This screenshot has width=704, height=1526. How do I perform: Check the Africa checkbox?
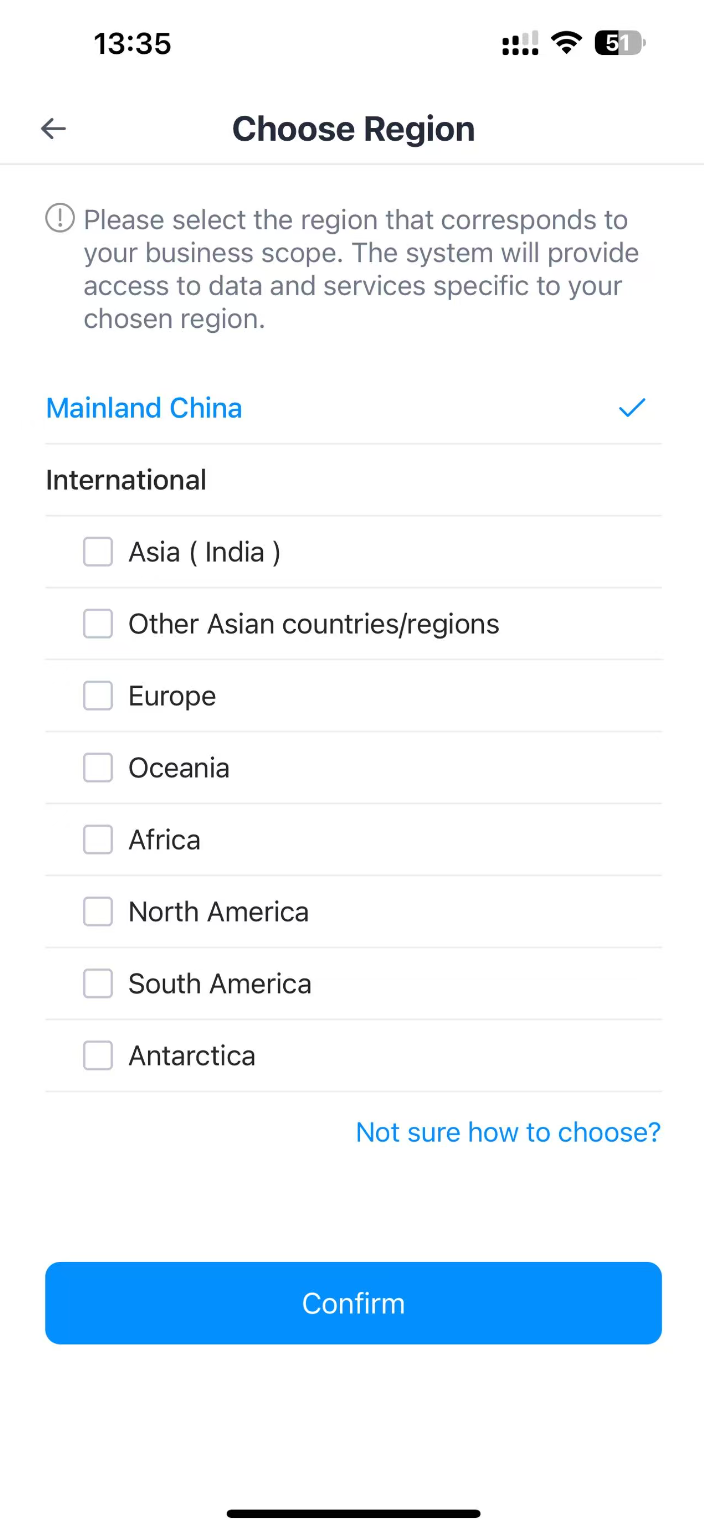coord(98,840)
